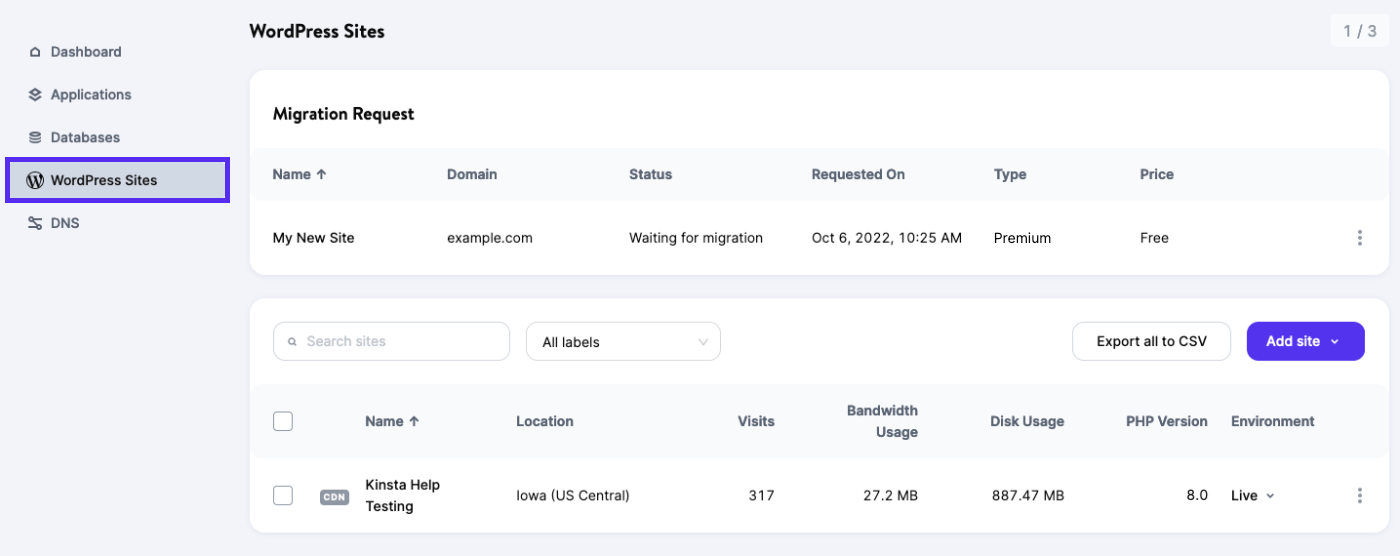
Task: Click the Applications layers icon
Action: point(35,95)
